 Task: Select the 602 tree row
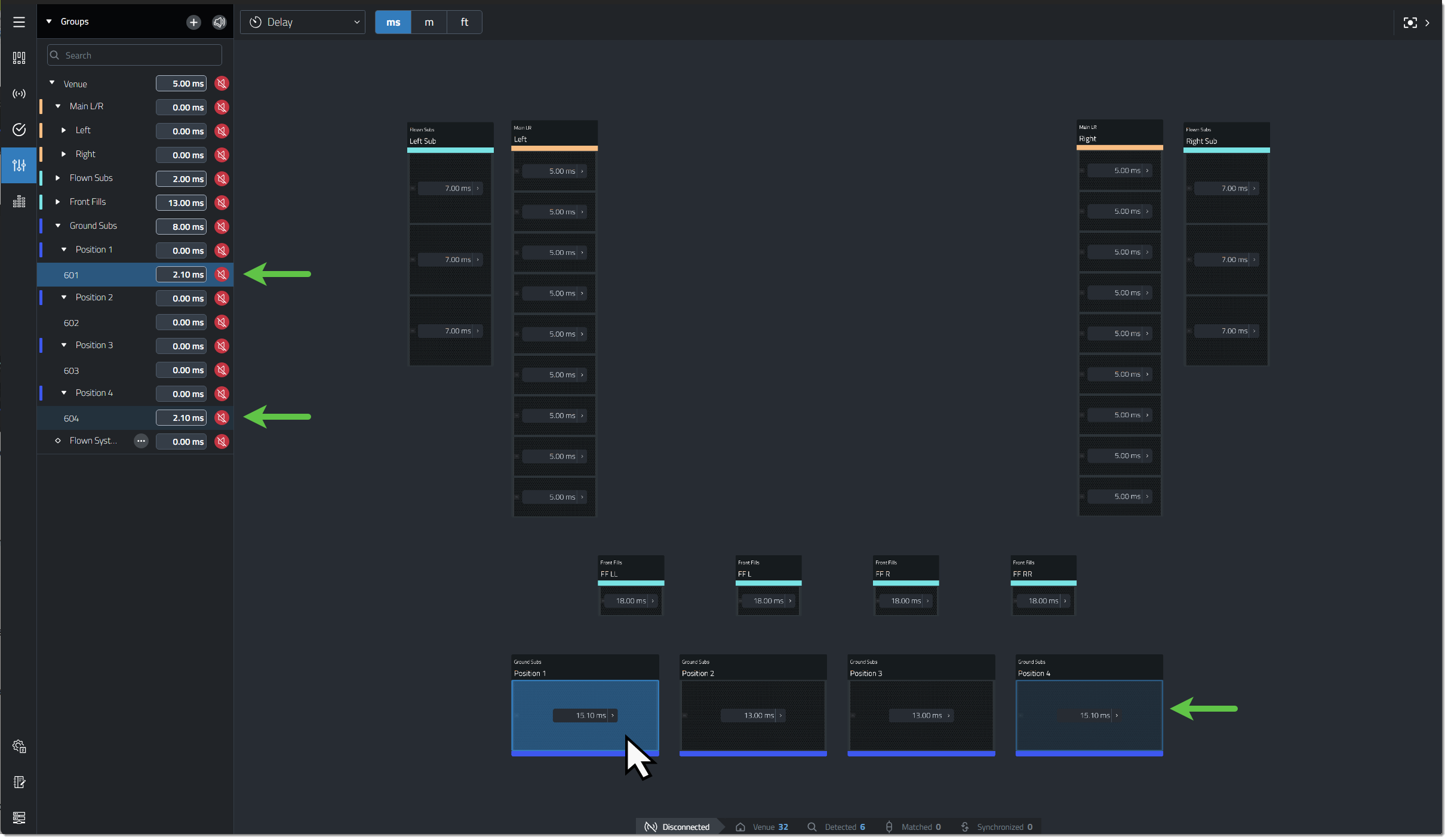(135, 322)
